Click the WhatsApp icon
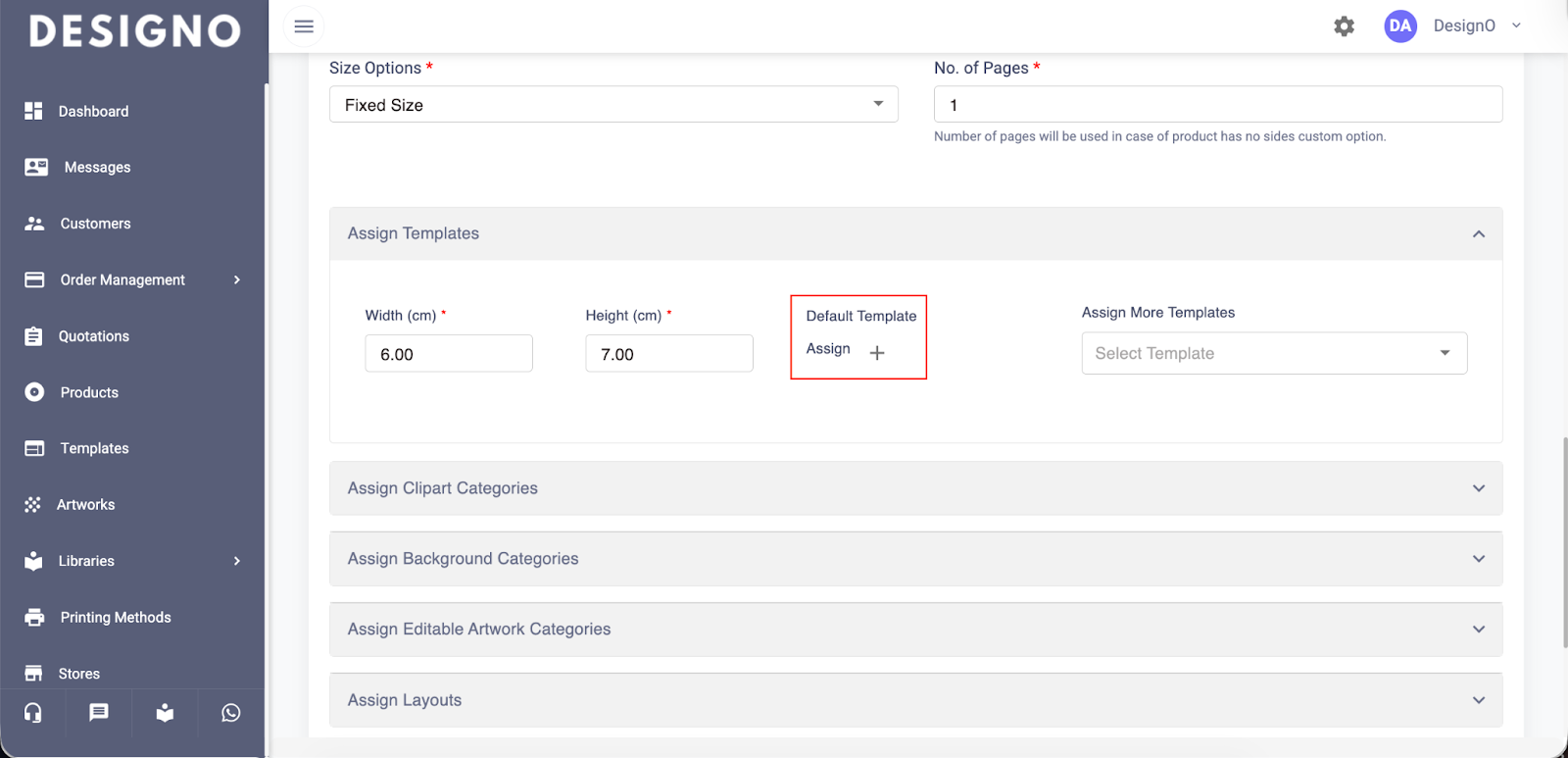1568x758 pixels. coord(231,713)
